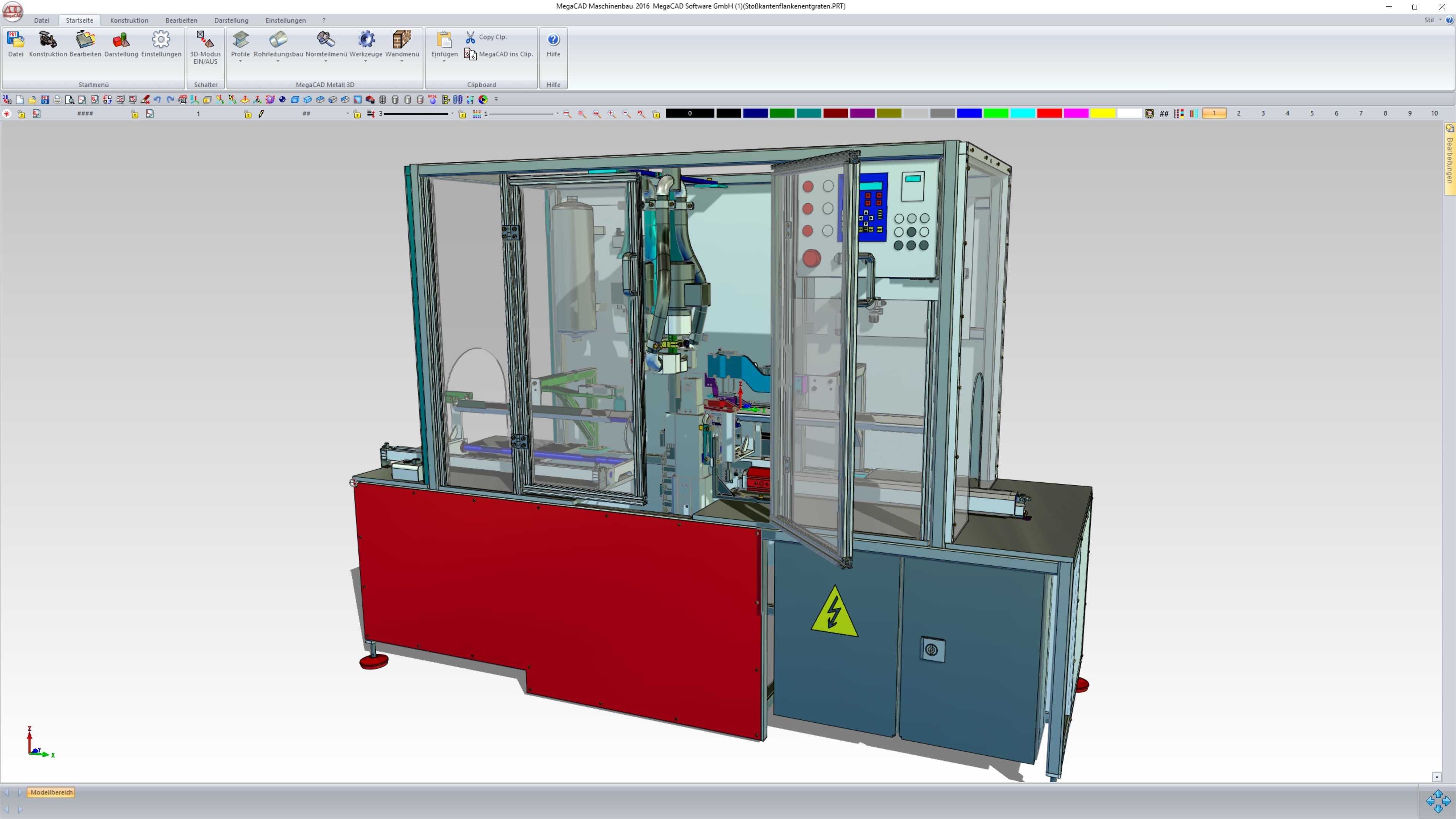
Task: Click the Undo arrow in the toolbar
Action: click(157, 99)
